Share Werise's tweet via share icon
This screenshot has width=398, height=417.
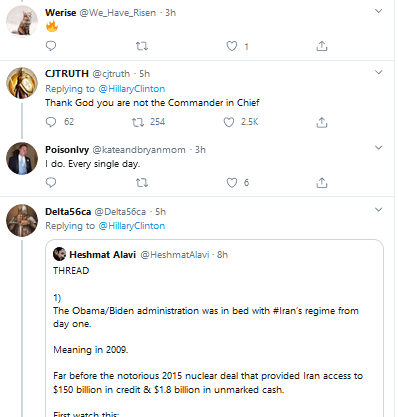tap(322, 46)
